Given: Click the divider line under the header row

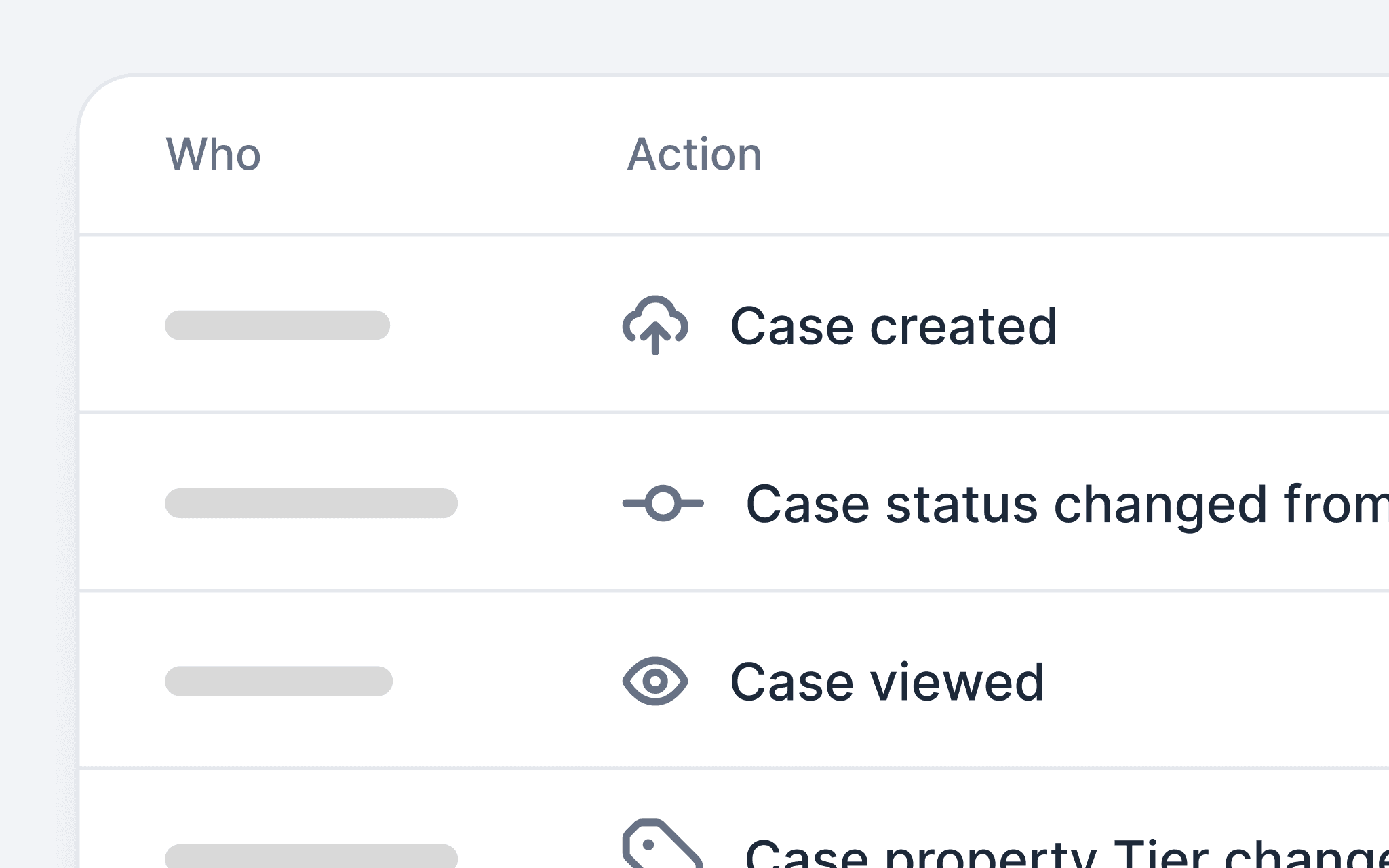Looking at the screenshot, I should click(x=734, y=235).
